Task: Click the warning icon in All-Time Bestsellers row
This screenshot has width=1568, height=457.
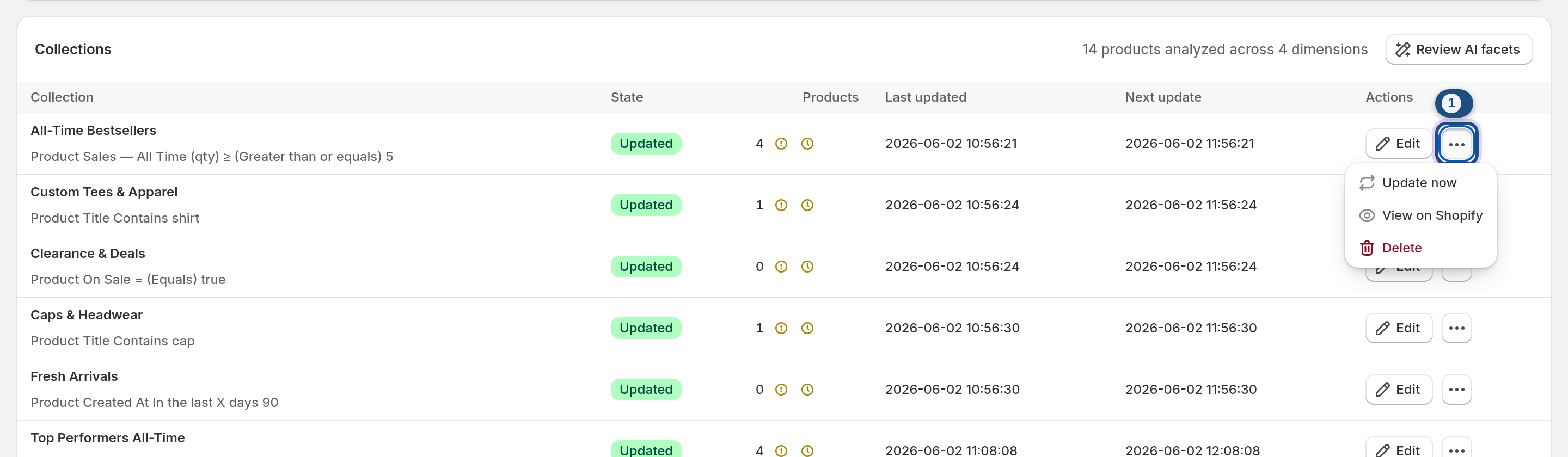Action: (781, 144)
